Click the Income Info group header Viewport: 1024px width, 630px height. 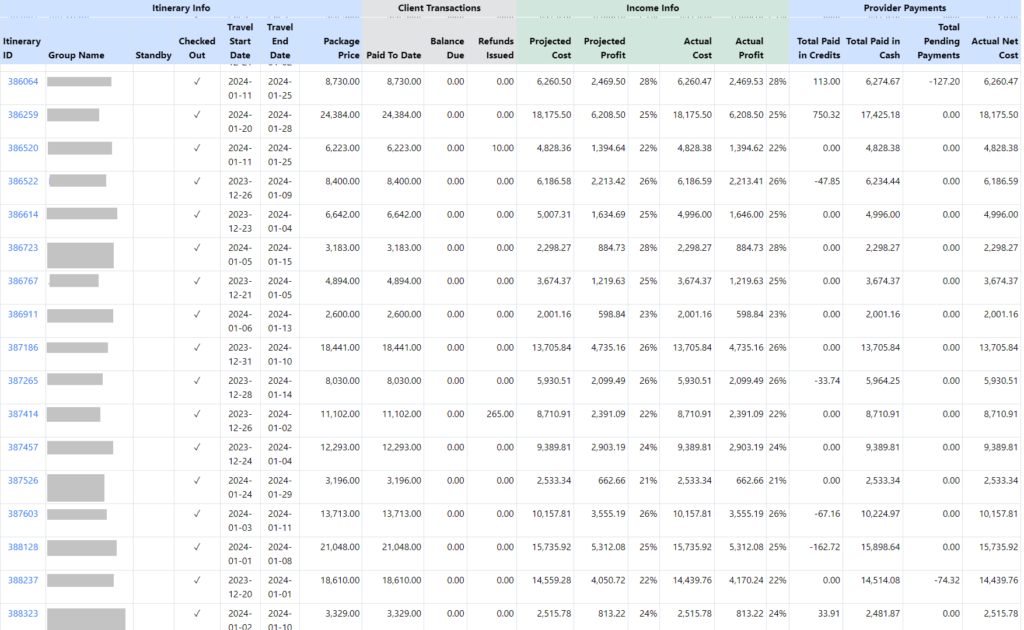(x=652, y=8)
